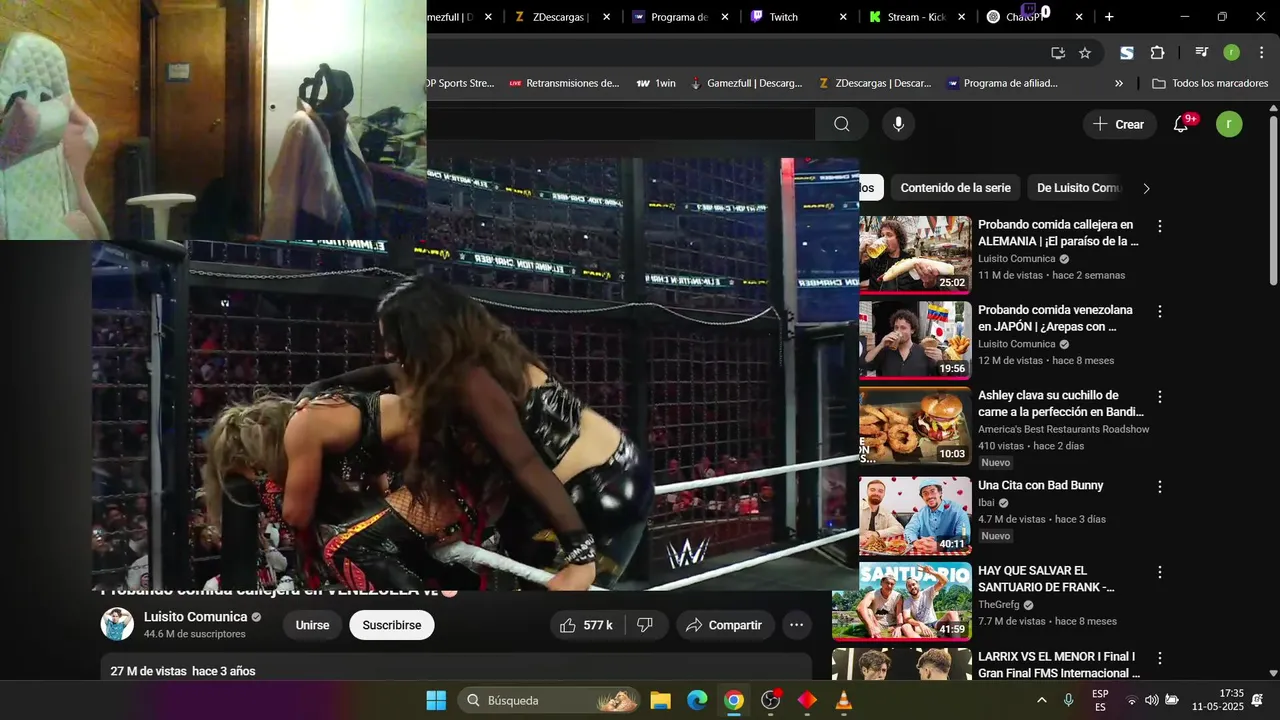This screenshot has width=1280, height=720.
Task: Click Suscribirse to Luisito Comunica
Action: pos(391,625)
